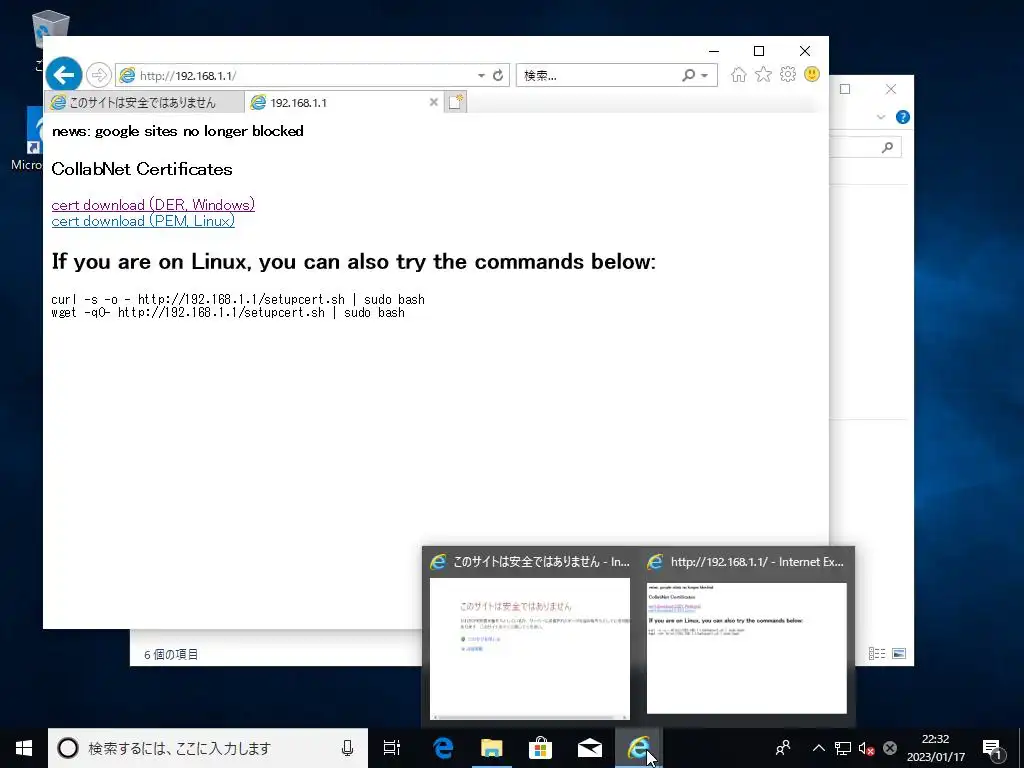Viewport: 1024px width, 768px height.
Task: Open the address bar autocomplete dropdown
Action: tap(481, 76)
